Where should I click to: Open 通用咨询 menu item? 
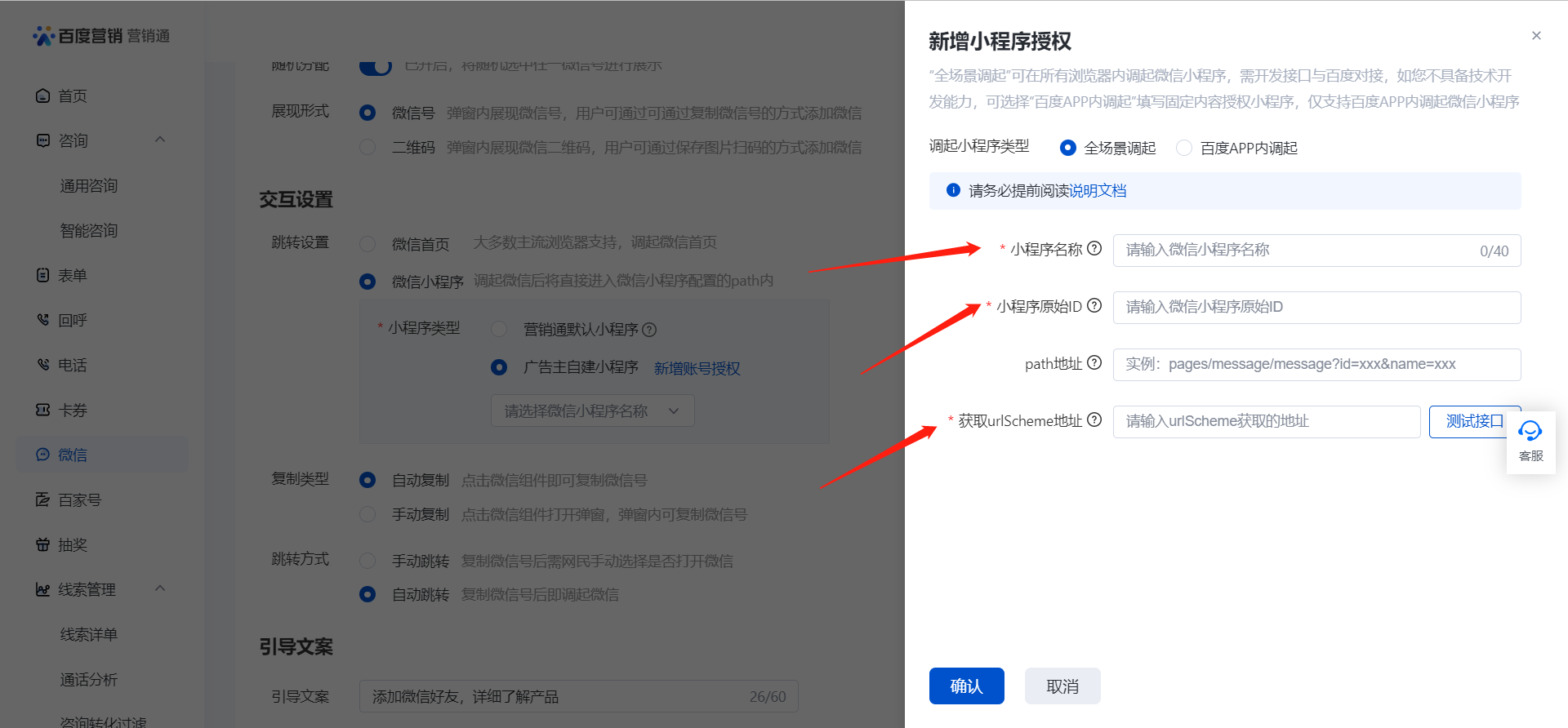(x=89, y=186)
